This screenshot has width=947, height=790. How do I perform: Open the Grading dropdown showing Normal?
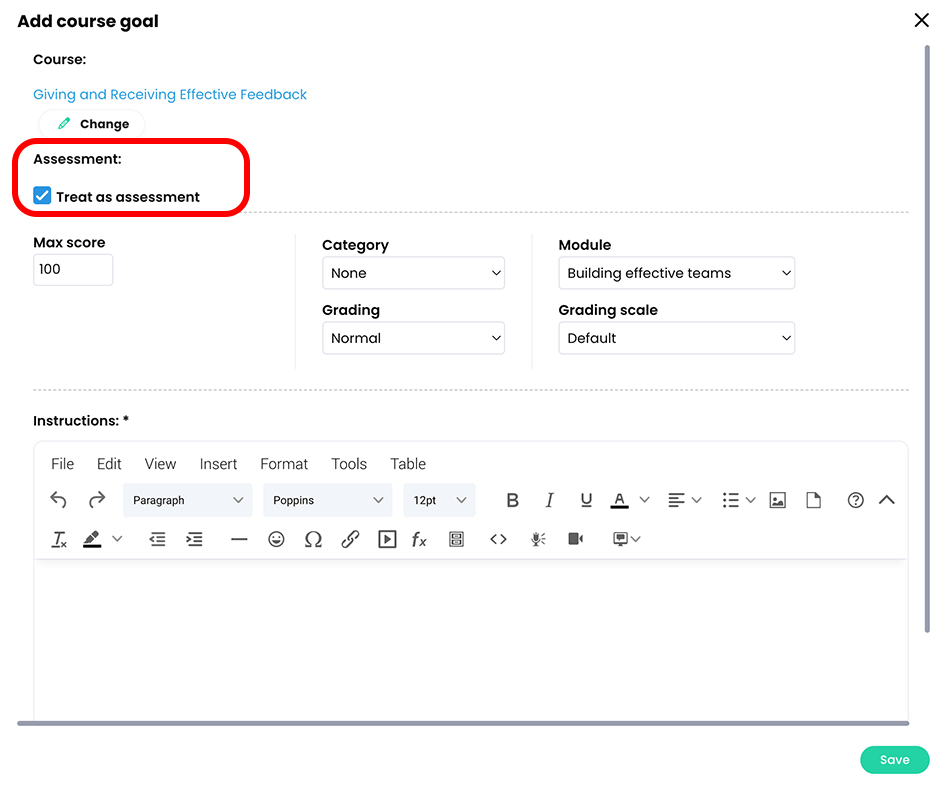[x=413, y=338]
